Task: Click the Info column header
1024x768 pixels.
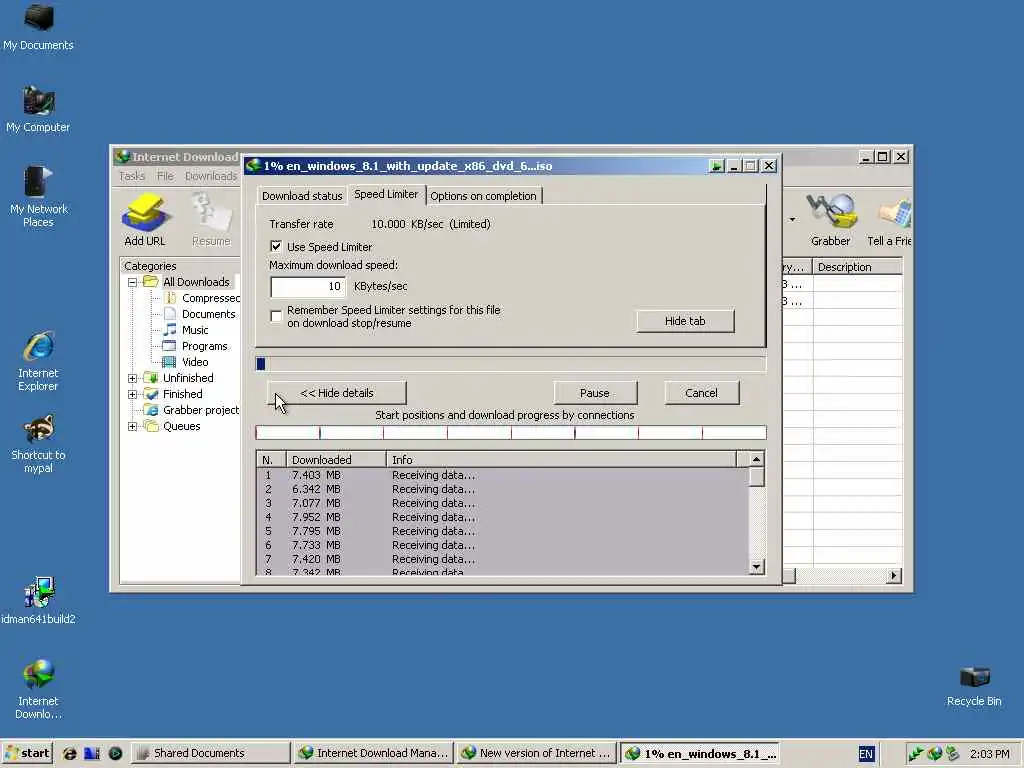Action: pos(561,460)
